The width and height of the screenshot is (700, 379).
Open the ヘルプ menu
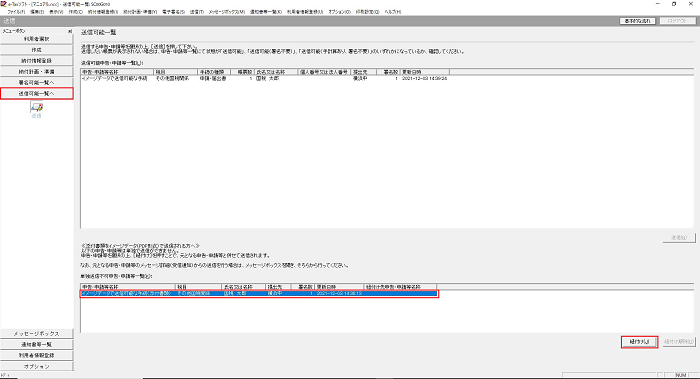[393, 12]
